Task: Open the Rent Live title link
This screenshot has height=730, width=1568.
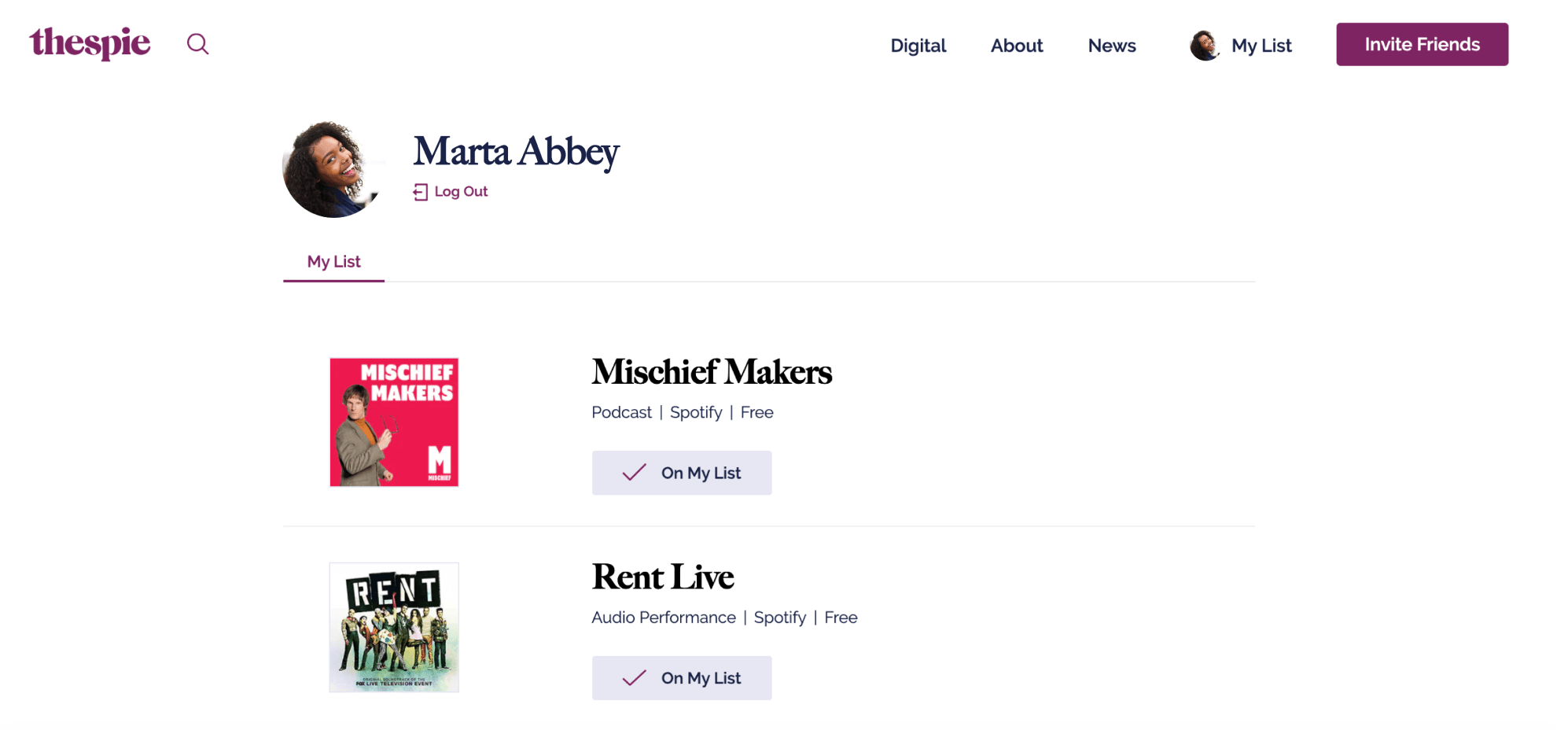Action: [662, 577]
